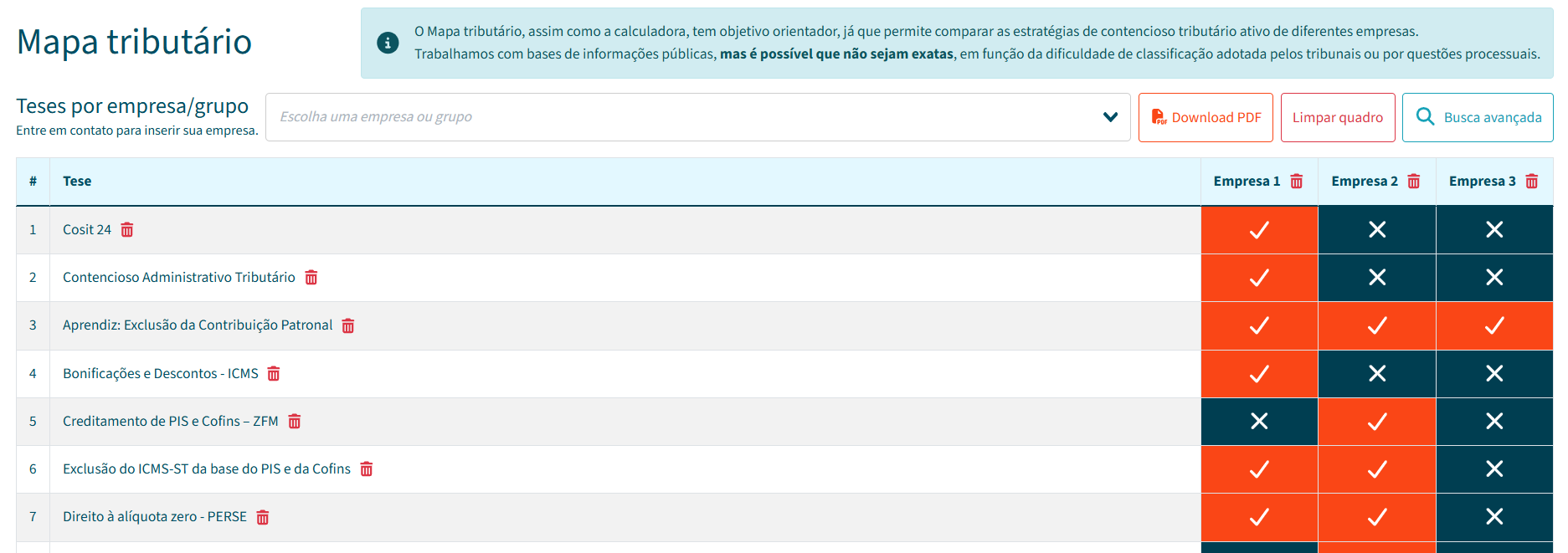Image resolution: width=1568 pixels, height=553 pixels.
Task: Click the Download PDF button
Action: (x=1206, y=117)
